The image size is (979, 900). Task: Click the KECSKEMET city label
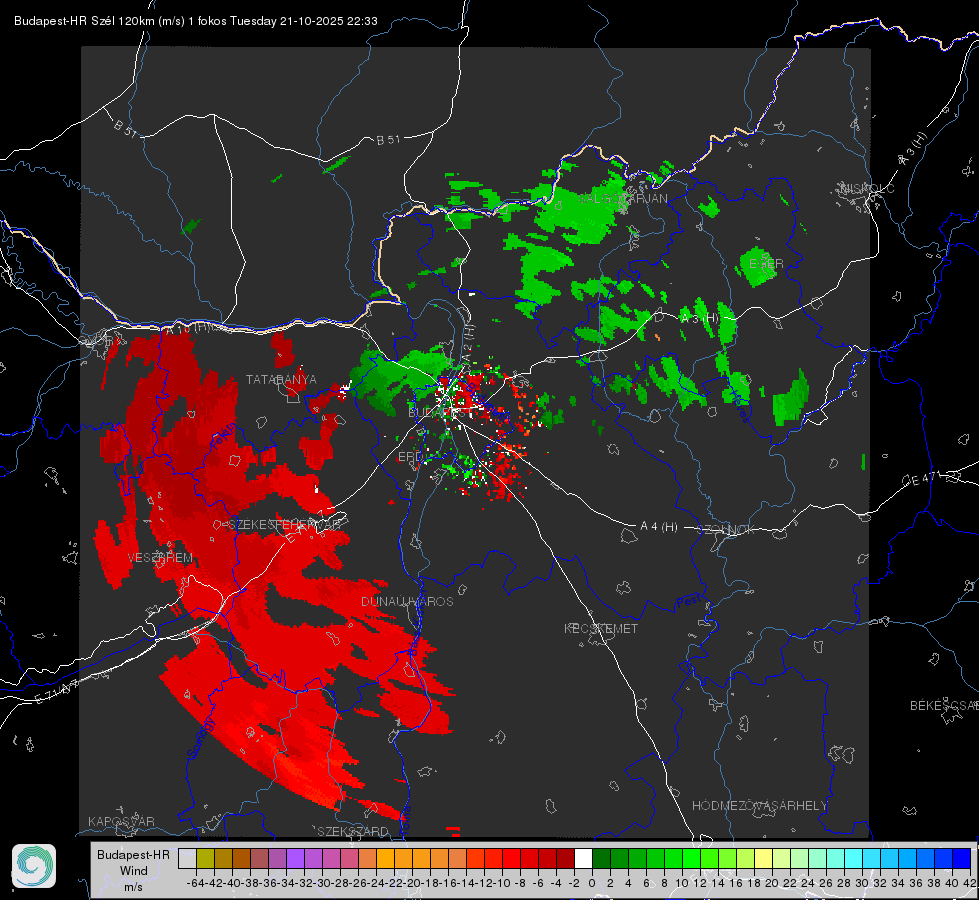pos(601,629)
